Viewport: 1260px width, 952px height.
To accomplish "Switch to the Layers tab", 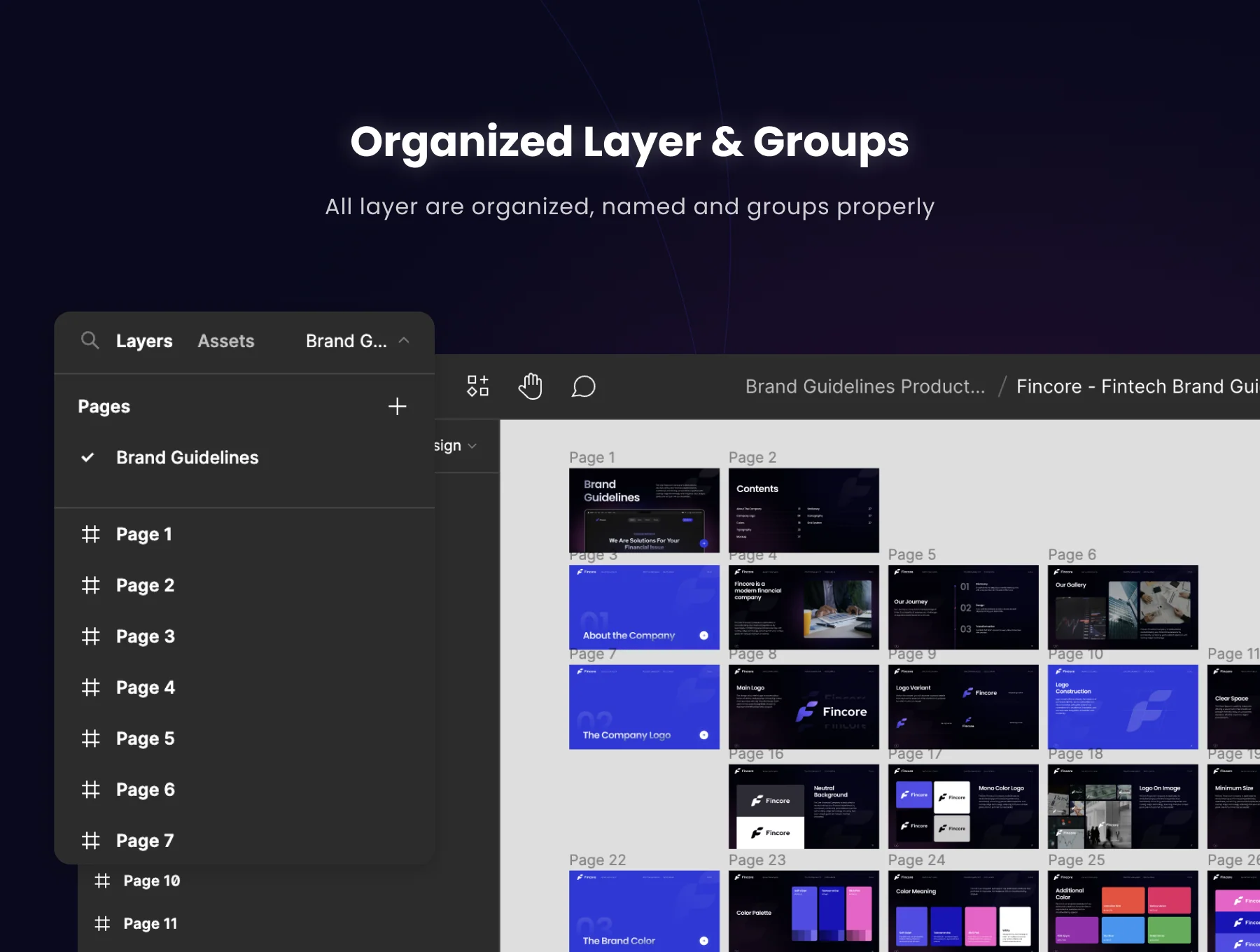I will coord(144,341).
